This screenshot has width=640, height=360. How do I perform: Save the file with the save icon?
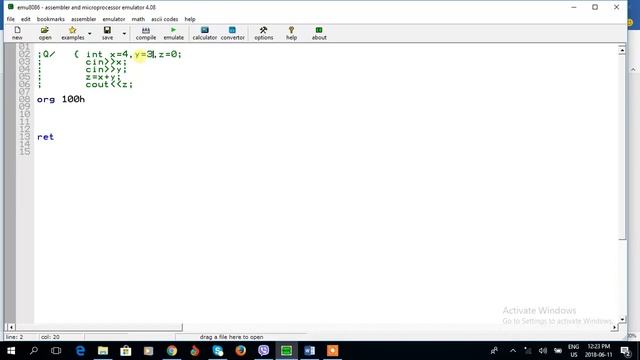(107, 33)
